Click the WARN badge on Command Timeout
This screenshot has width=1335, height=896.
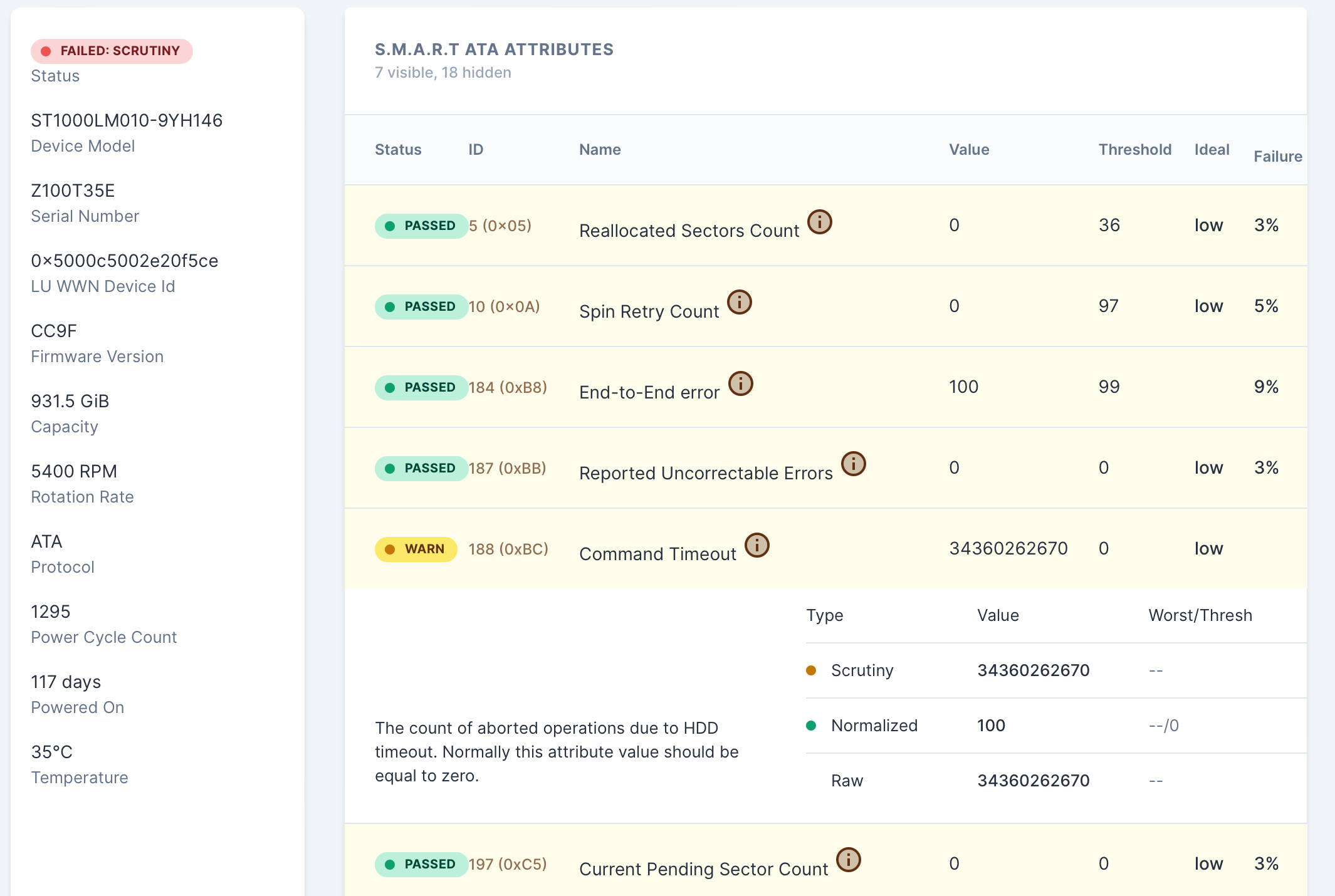pyautogui.click(x=416, y=549)
